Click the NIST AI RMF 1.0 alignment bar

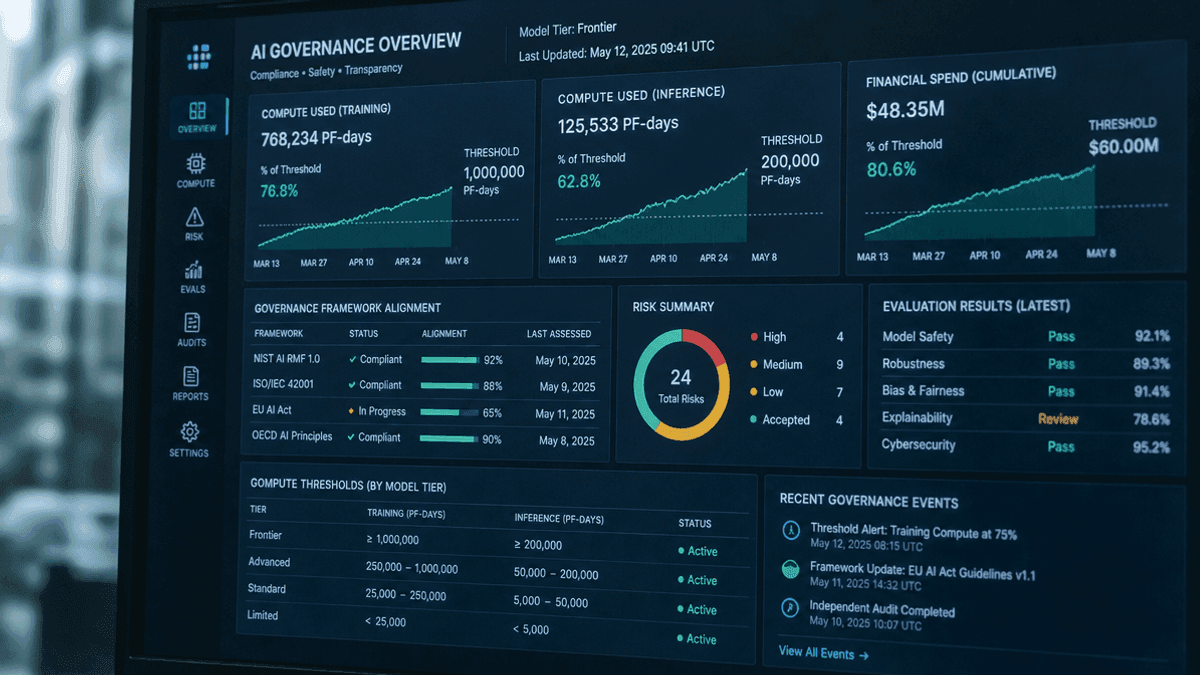449,359
